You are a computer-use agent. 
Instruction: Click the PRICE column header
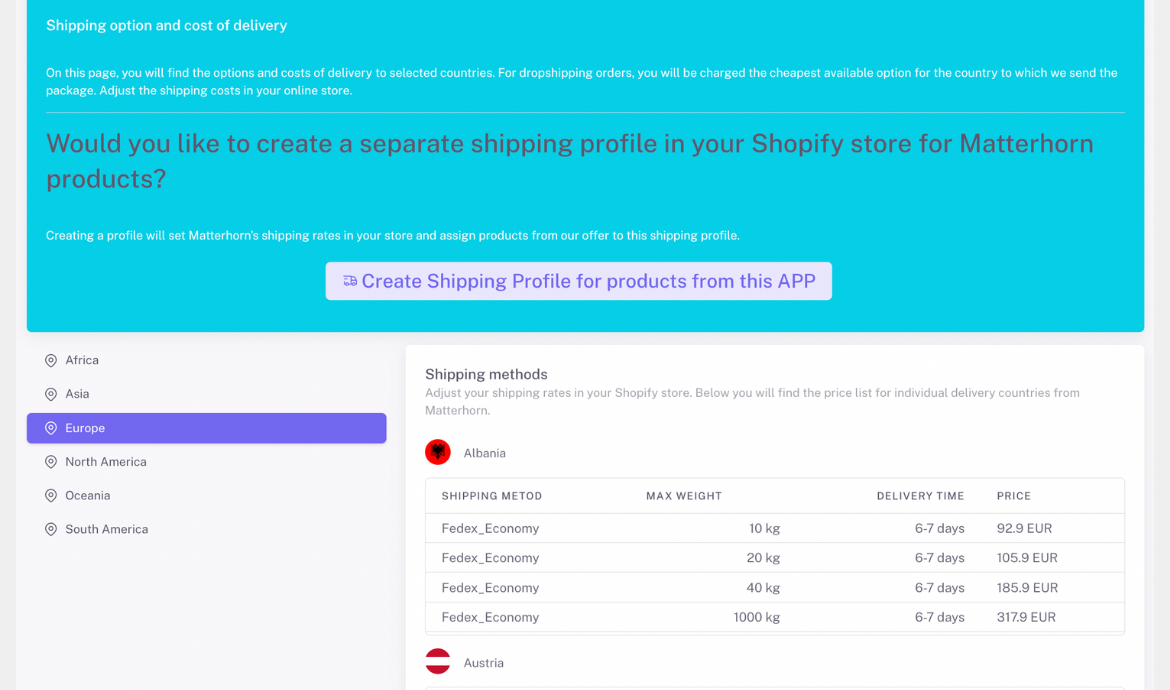(1013, 496)
